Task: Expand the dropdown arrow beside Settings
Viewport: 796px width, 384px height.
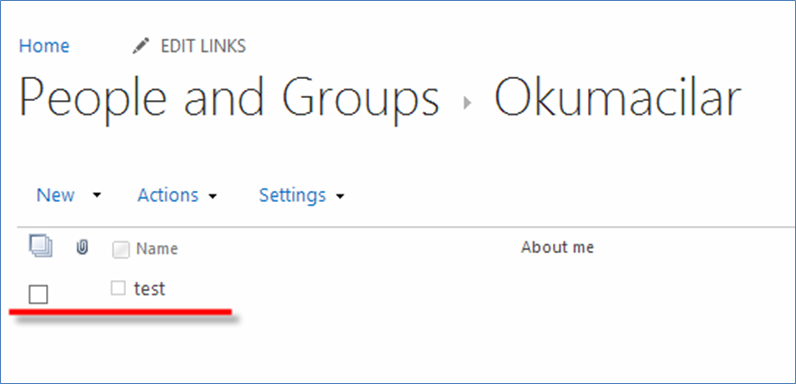Action: (340, 196)
